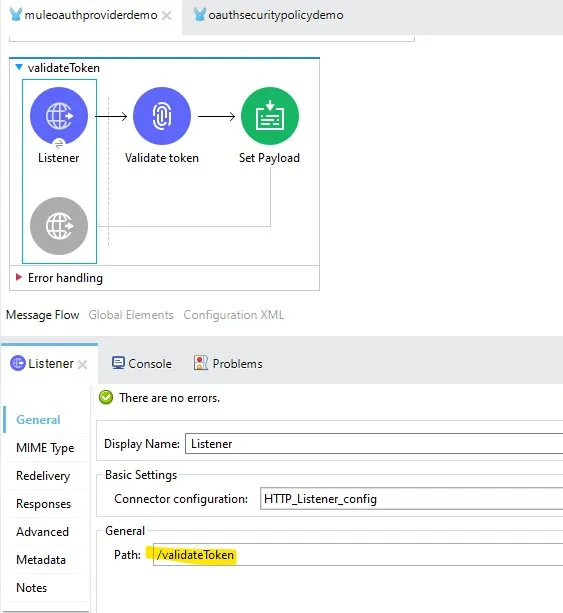Select the Set Payload component

pyautogui.click(x=270, y=116)
